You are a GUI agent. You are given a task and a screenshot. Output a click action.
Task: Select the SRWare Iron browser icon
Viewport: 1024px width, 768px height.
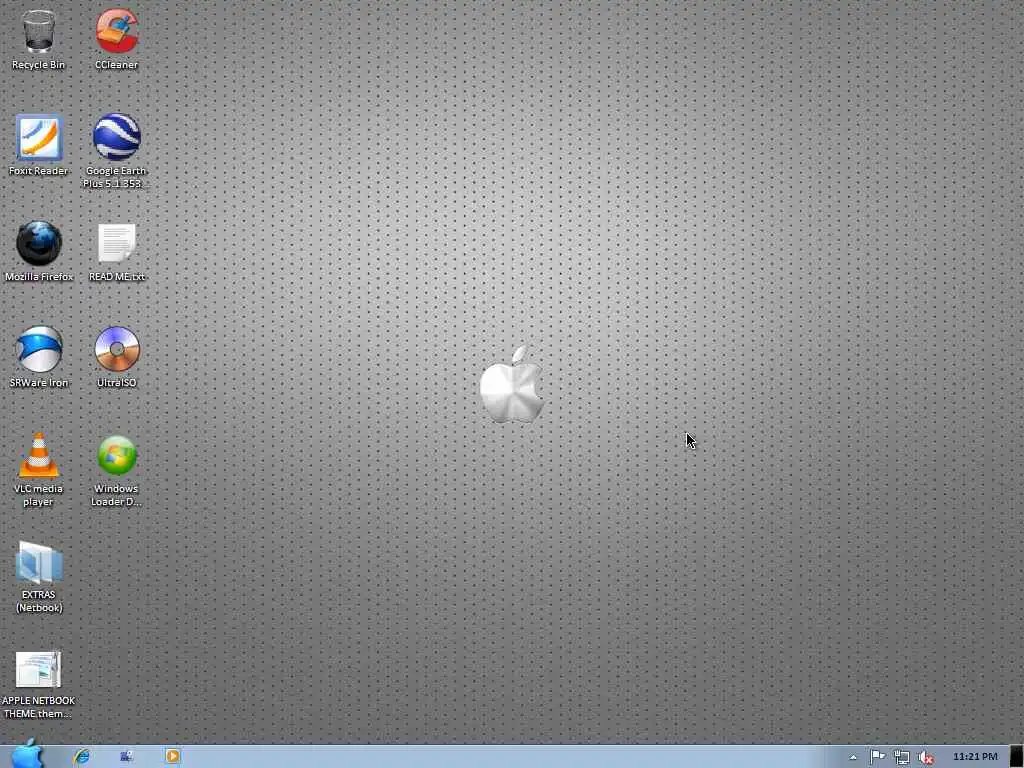39,357
